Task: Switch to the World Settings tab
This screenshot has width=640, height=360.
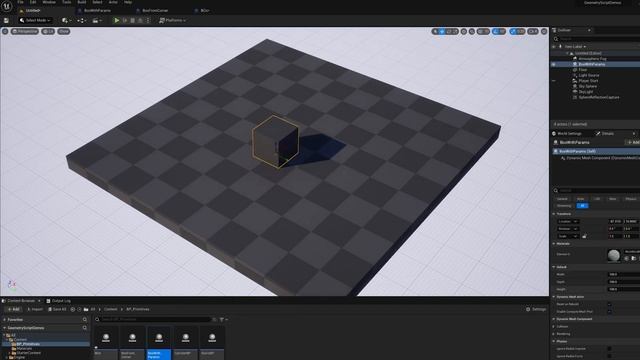Action: tap(567, 133)
